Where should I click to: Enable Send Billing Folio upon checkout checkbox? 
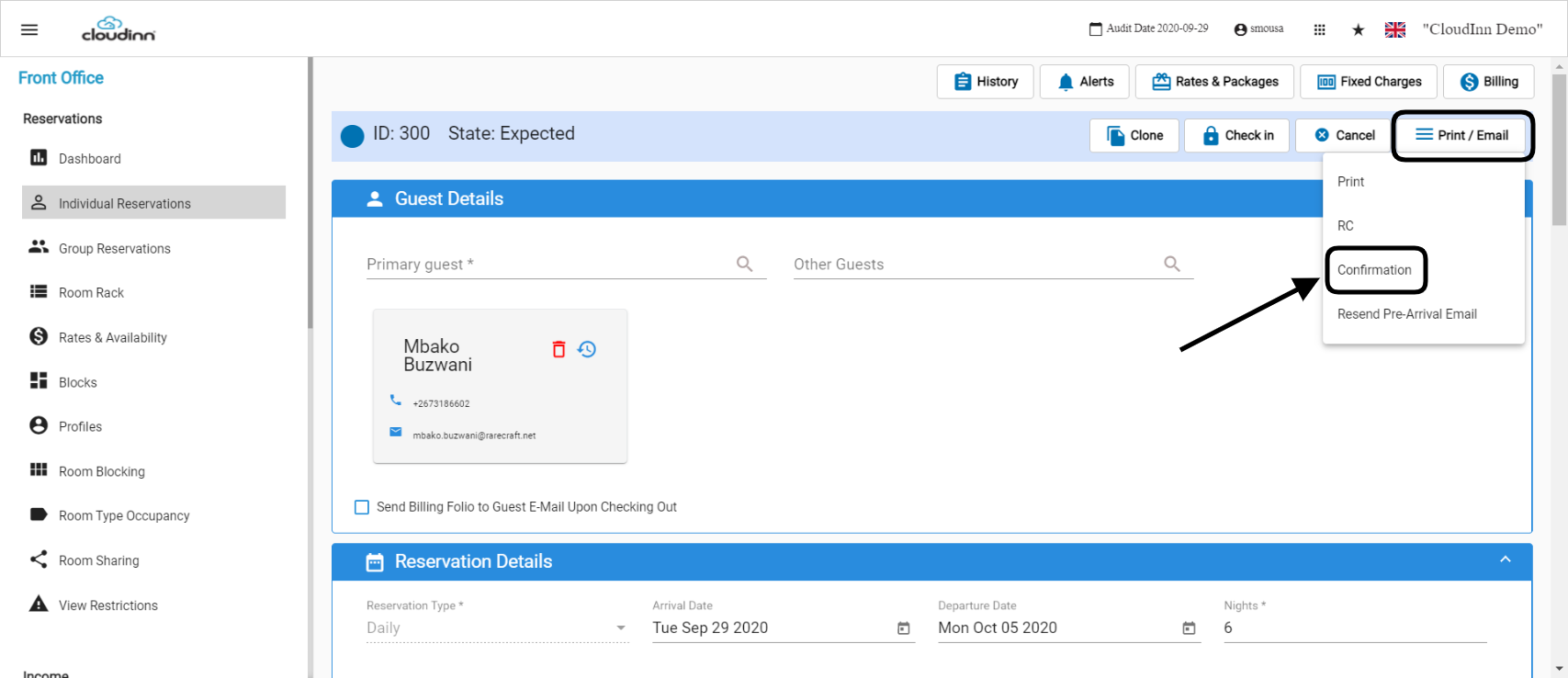click(362, 507)
